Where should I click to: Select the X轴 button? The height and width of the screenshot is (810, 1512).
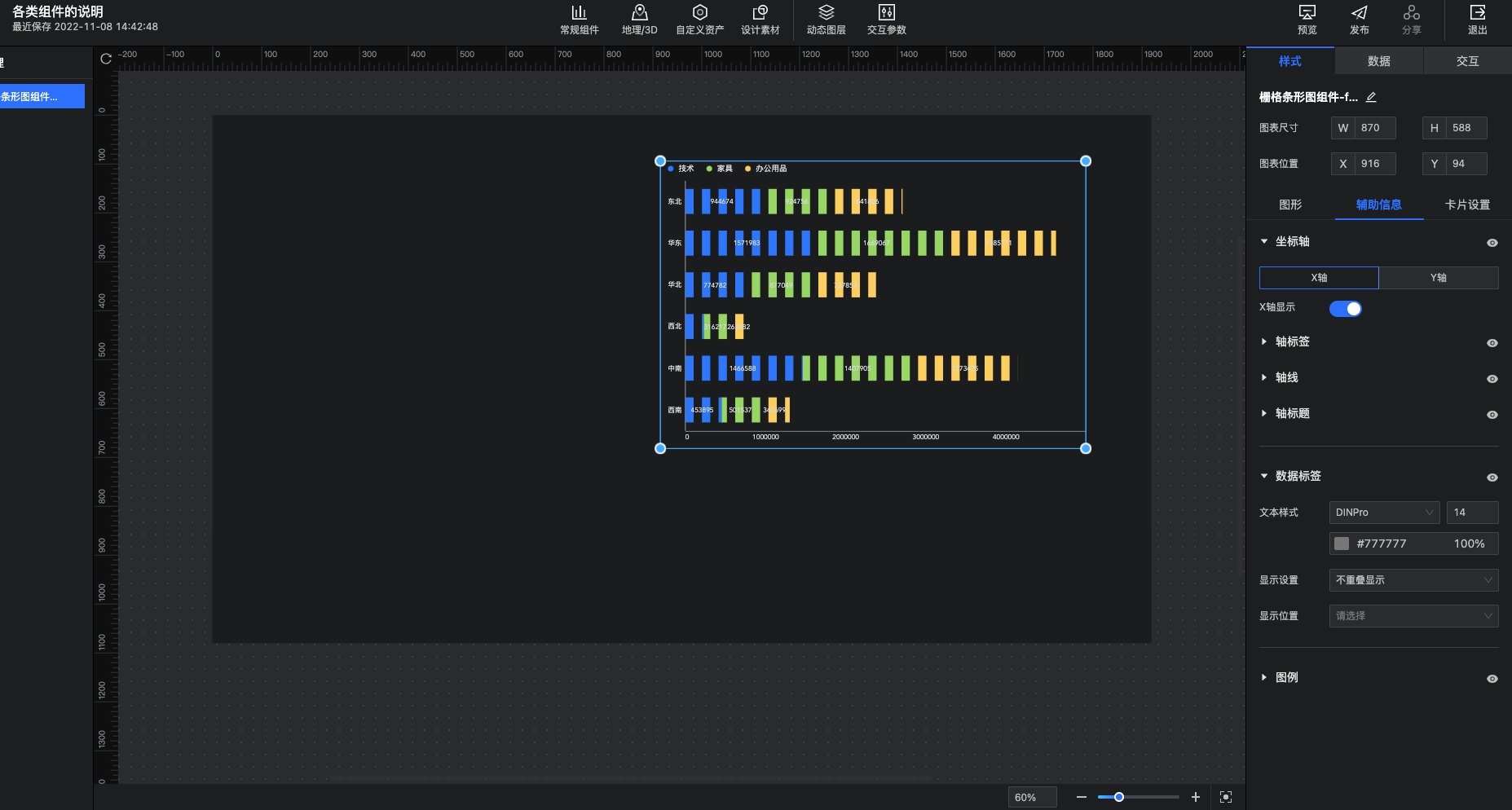coord(1319,278)
